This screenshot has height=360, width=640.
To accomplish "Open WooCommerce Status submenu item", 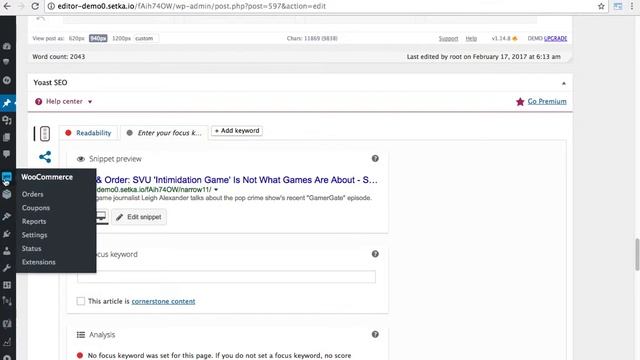I will click(31, 248).
